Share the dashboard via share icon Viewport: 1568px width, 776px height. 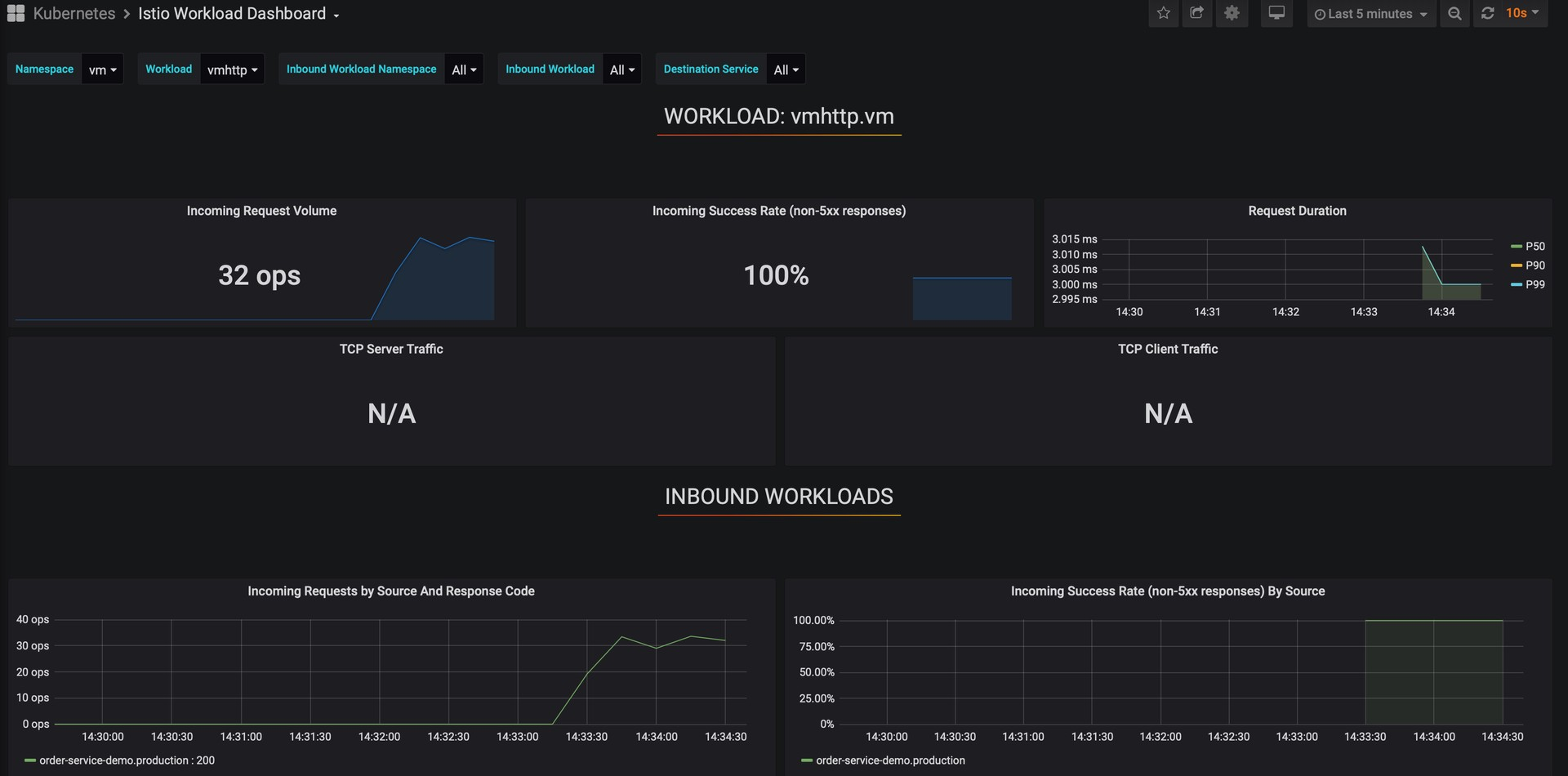coord(1197,13)
